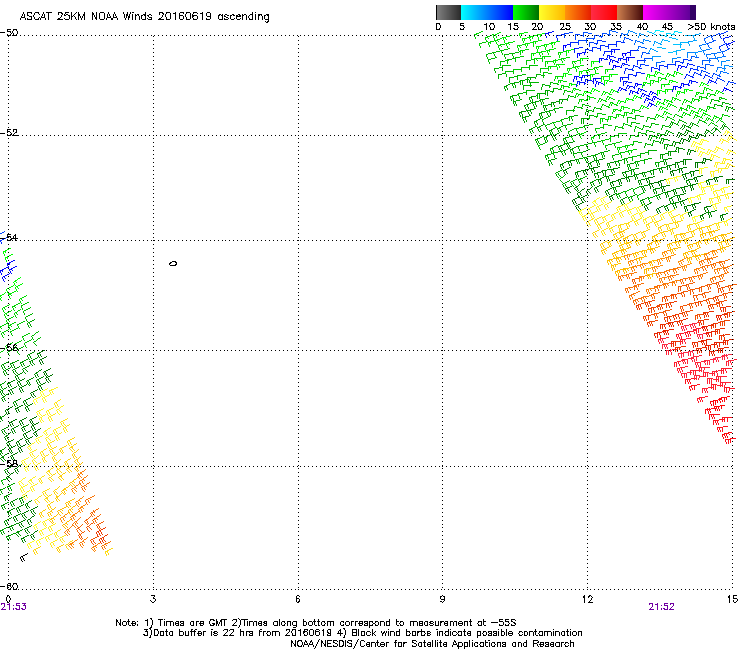This screenshot has height=650, width=740.
Task: Click the '-50' latitude axis label
Action: (10, 33)
